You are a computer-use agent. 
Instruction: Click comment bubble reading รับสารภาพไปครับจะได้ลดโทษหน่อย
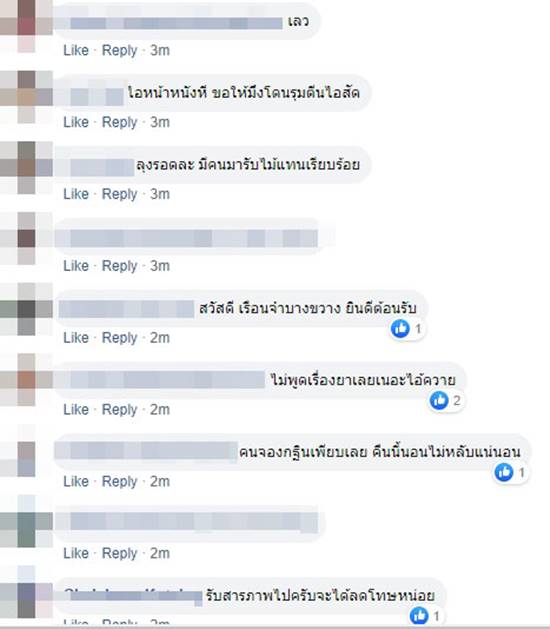250,597
